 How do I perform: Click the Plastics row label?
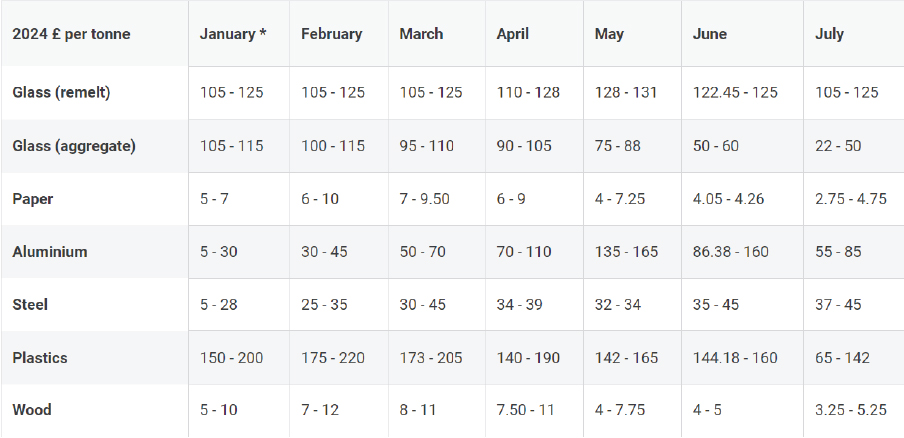coord(40,358)
